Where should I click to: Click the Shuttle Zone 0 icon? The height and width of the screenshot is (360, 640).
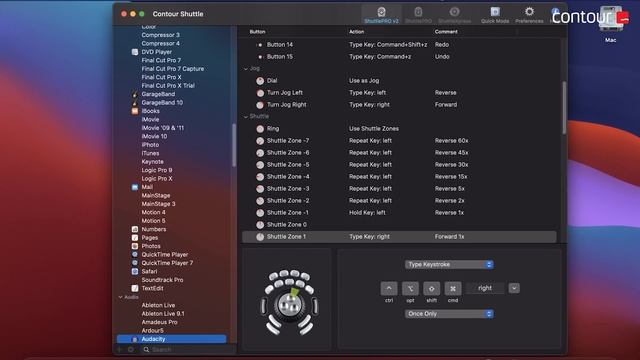point(260,225)
